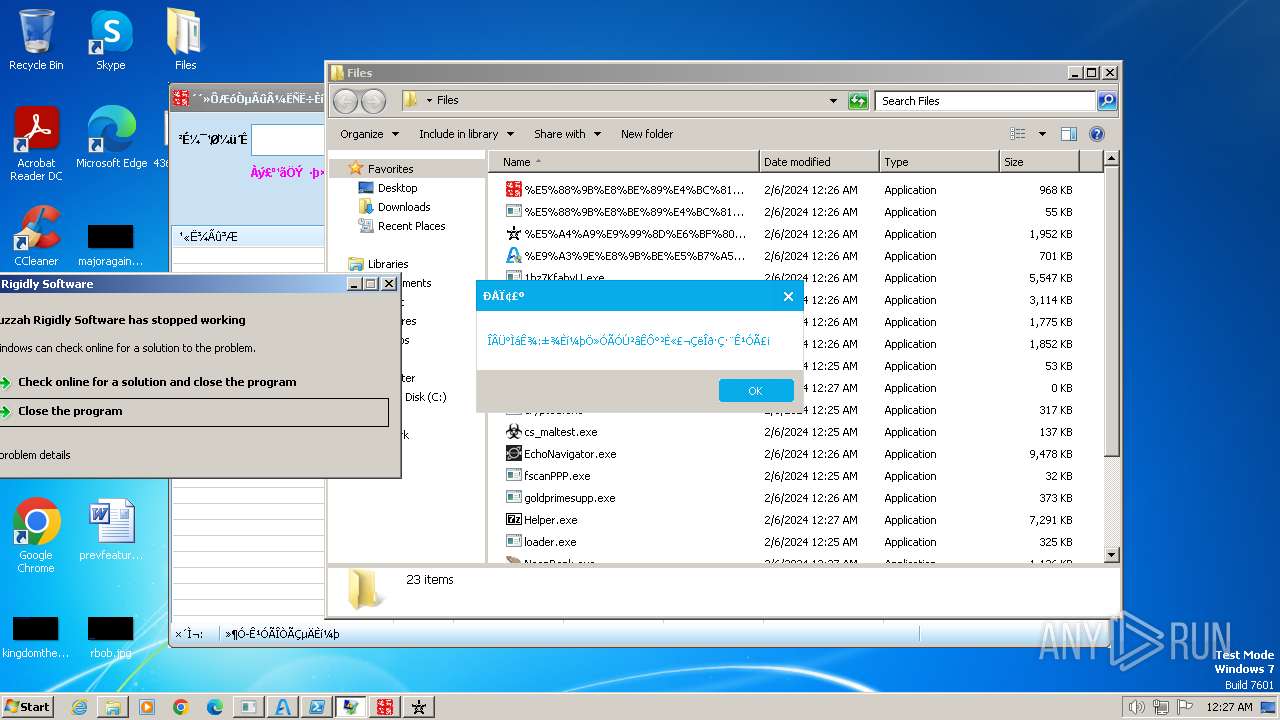Screen dimensions: 1280x720
Task: Click the volume icon in system tray
Action: (1136, 707)
